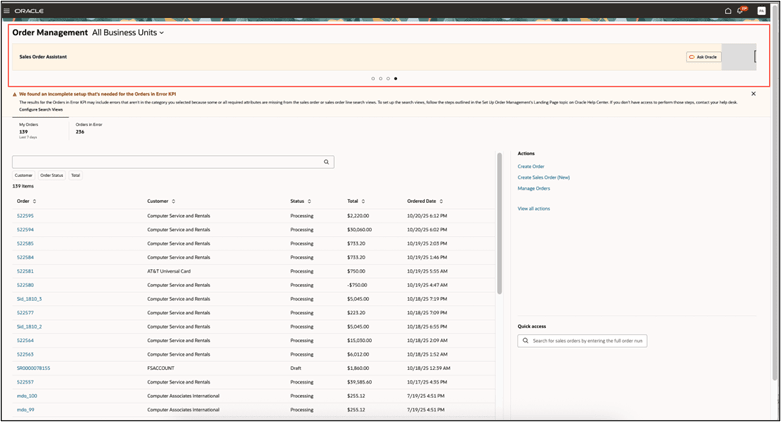Click the orders list vertical scrollbar
The width and height of the screenshot is (781, 422).
click(x=499, y=223)
